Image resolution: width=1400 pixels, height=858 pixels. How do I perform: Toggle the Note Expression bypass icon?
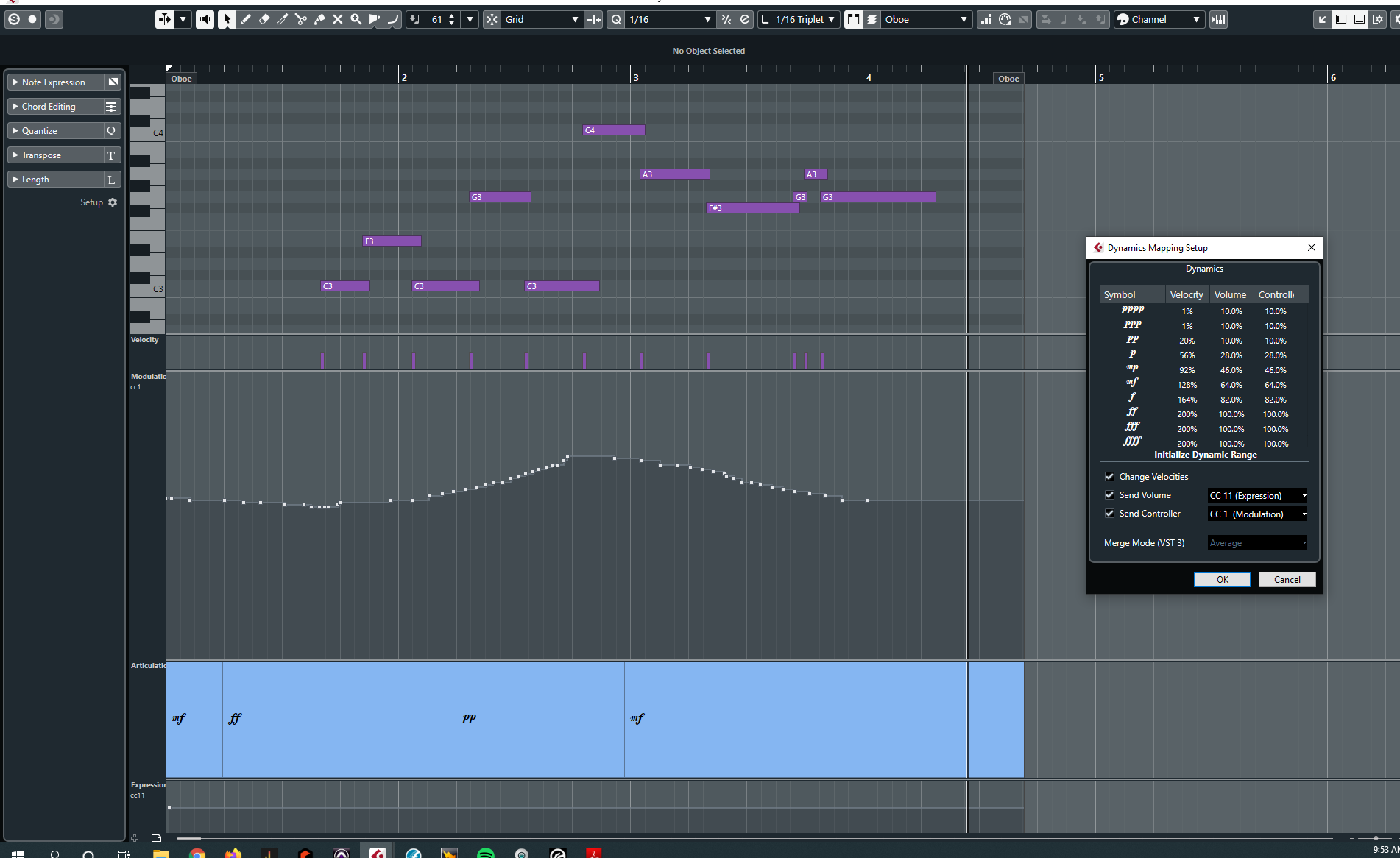pyautogui.click(x=113, y=82)
